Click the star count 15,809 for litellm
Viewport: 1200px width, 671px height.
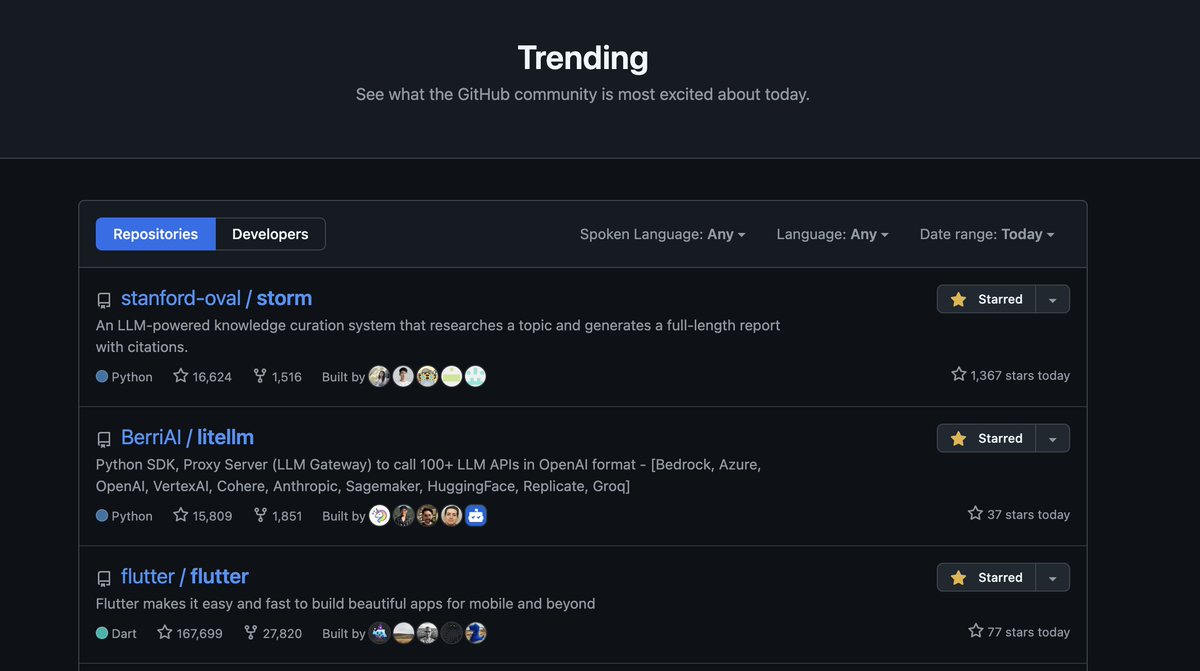(202, 515)
